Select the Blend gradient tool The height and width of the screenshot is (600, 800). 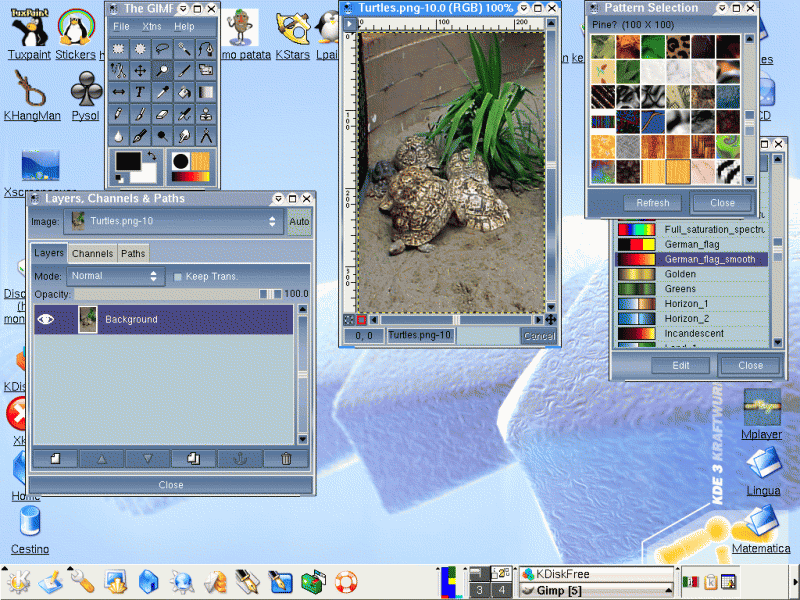tap(206, 93)
